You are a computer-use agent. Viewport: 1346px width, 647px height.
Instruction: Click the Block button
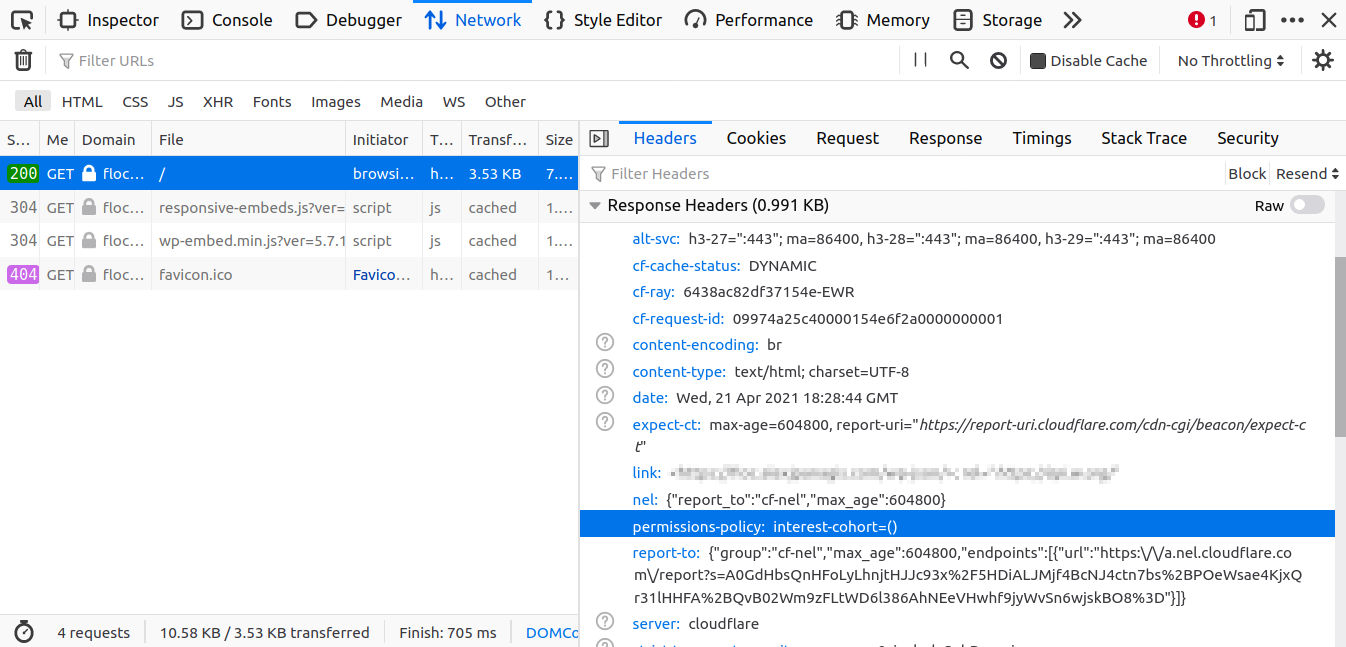(x=1247, y=174)
